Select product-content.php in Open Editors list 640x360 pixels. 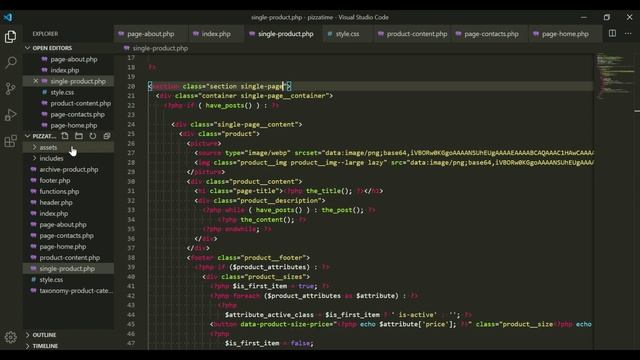(68, 103)
